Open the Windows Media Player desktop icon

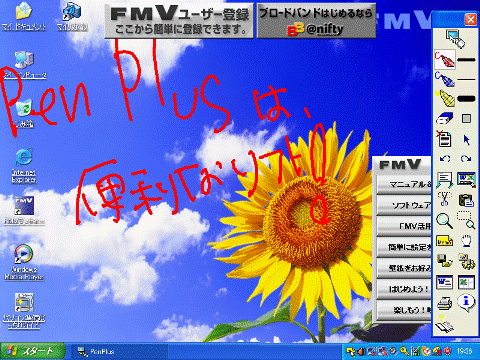tap(24, 262)
